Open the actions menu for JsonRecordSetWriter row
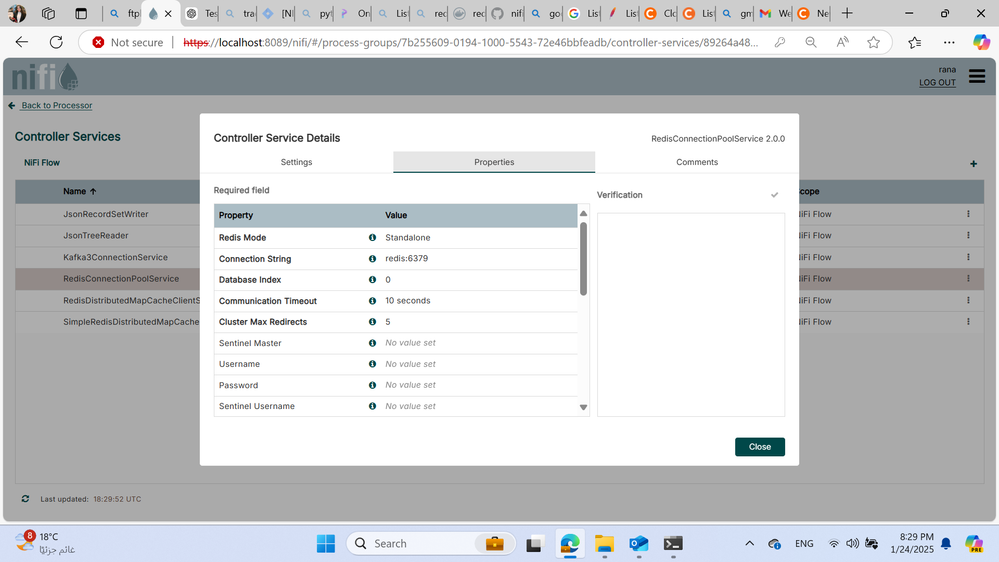This screenshot has height=562, width=999. pyautogui.click(x=968, y=214)
